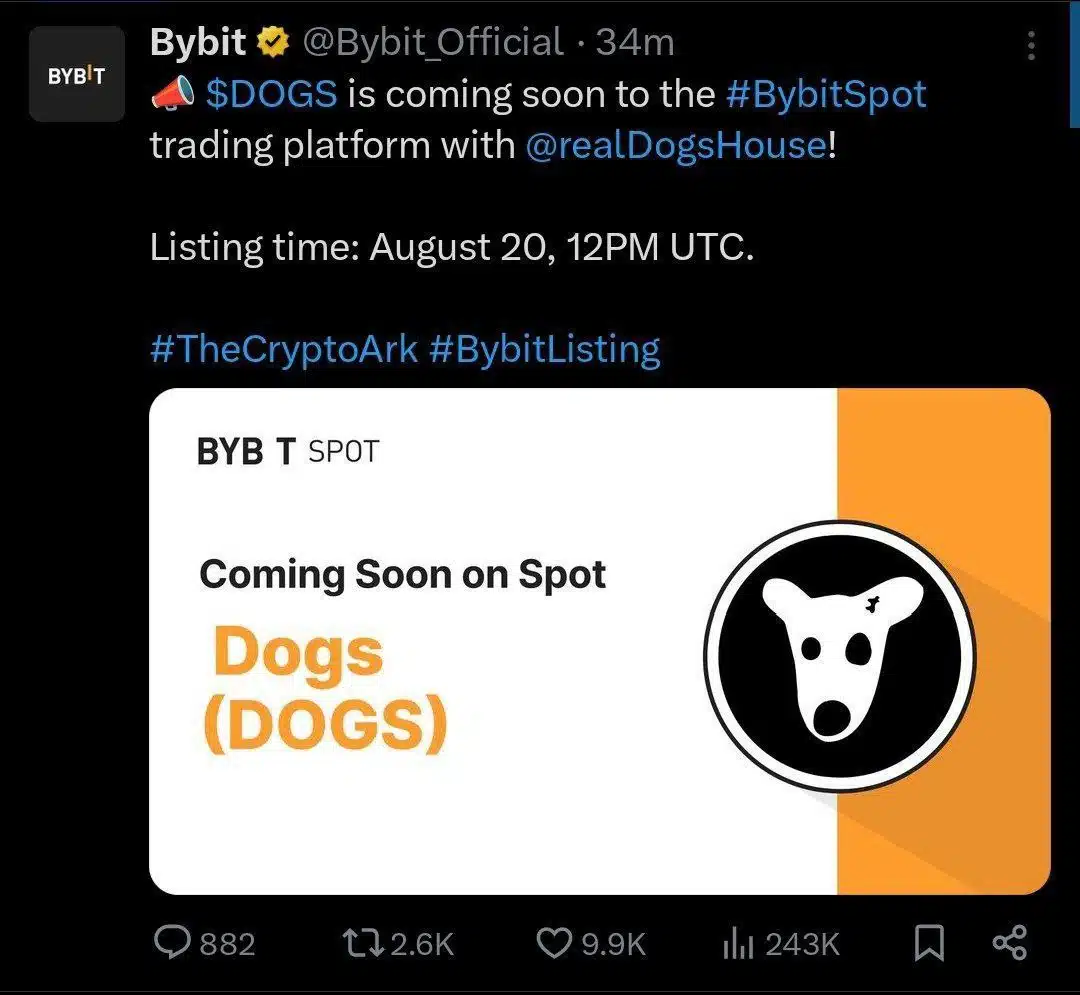Open the share options icon
This screenshot has height=995, width=1080.
coord(1010,942)
